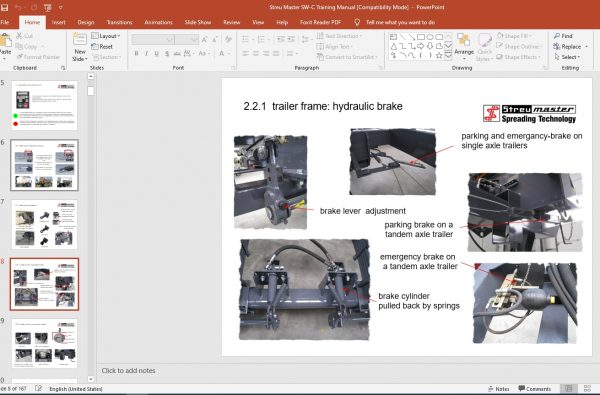Click the Replace button
The height and width of the screenshot is (395, 600).
570,46
